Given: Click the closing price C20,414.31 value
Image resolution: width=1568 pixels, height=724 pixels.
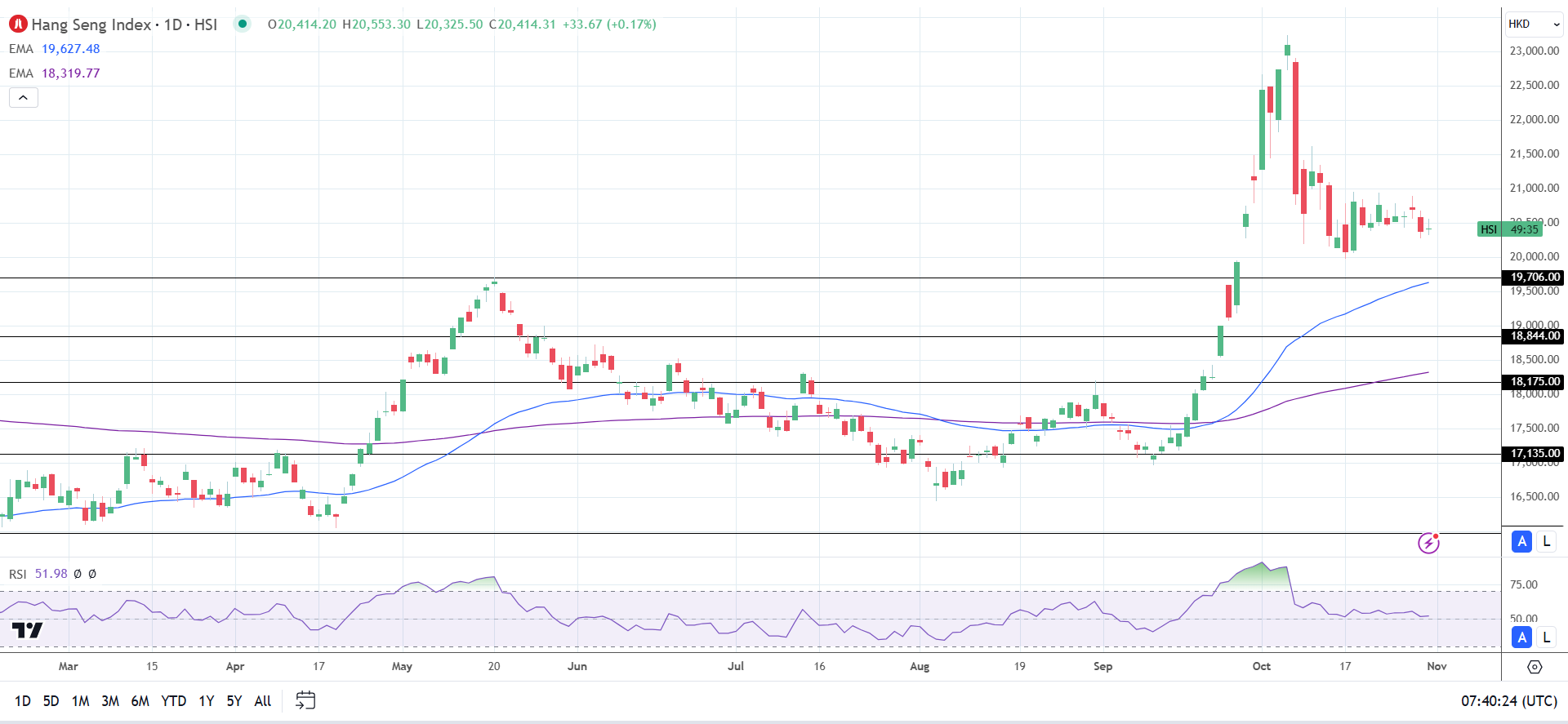Looking at the screenshot, I should (x=523, y=24).
